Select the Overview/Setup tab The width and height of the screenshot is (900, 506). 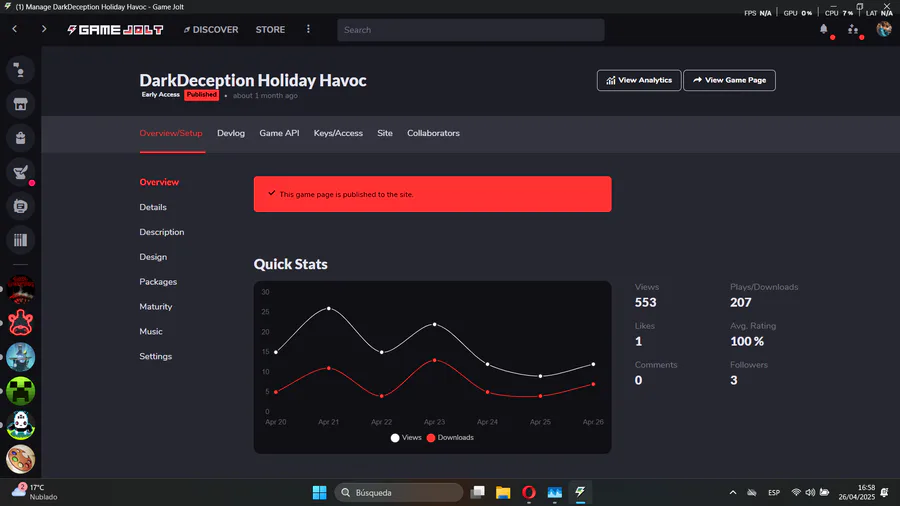pos(171,133)
